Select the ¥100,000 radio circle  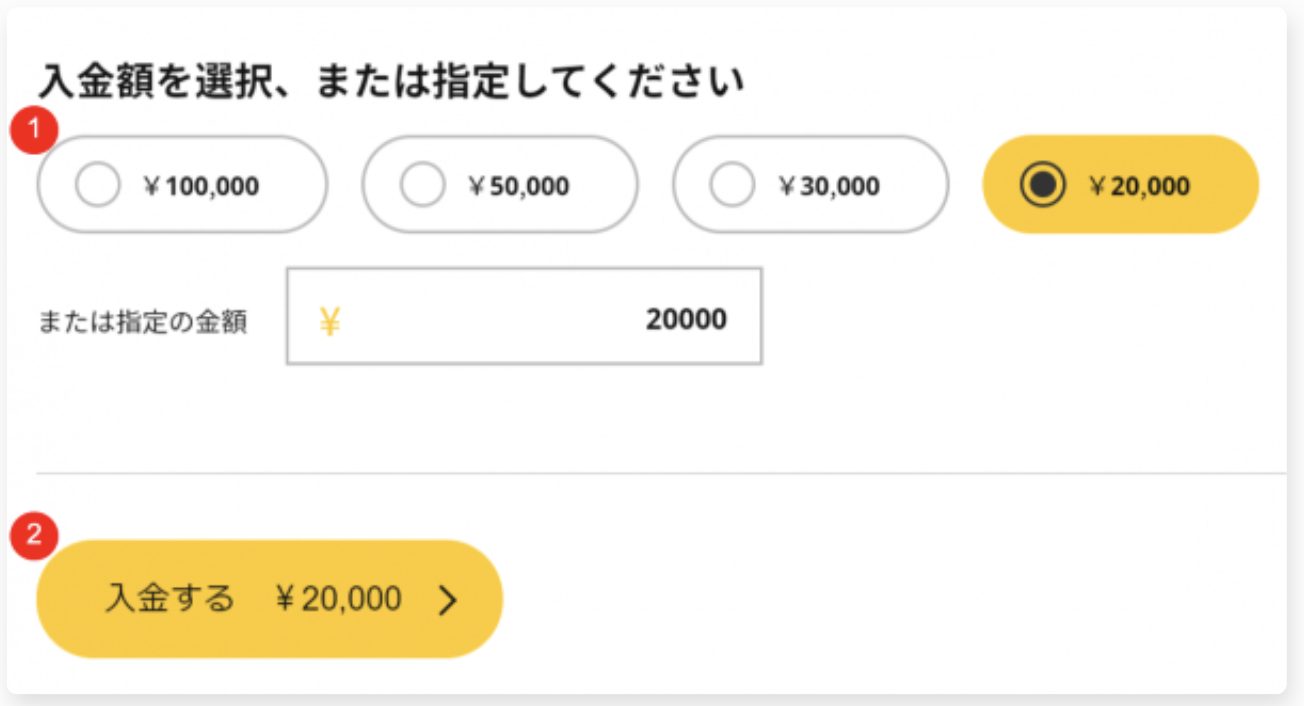(x=98, y=185)
